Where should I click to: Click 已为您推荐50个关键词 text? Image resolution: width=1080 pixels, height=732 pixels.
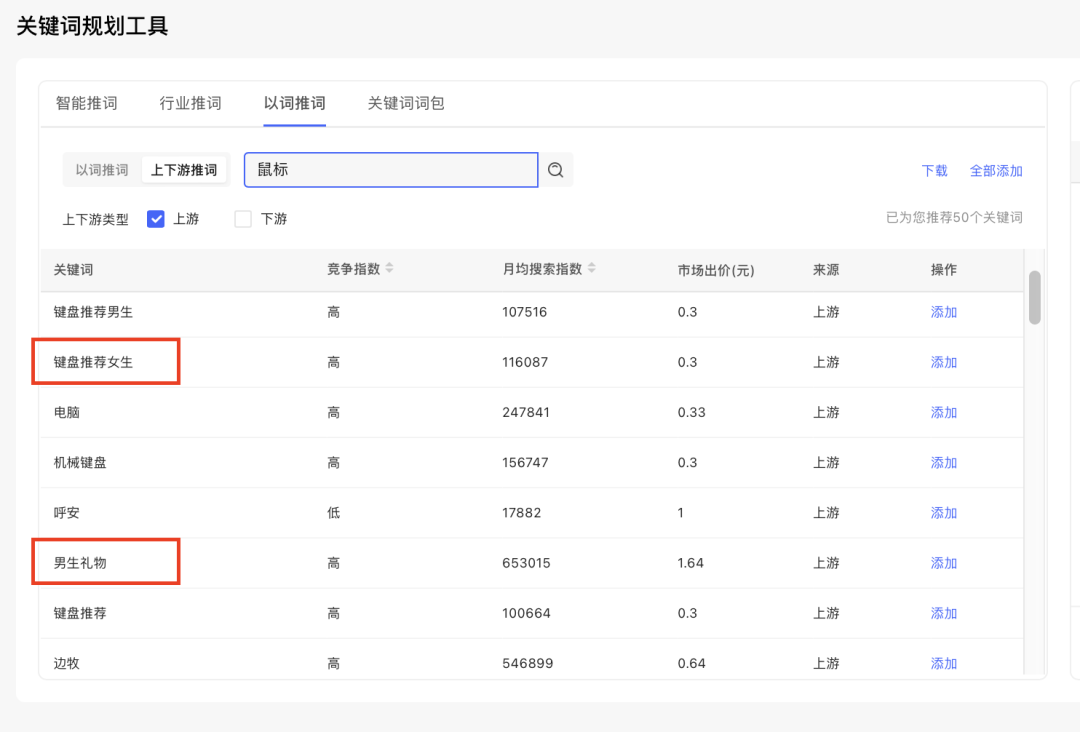pos(954,218)
